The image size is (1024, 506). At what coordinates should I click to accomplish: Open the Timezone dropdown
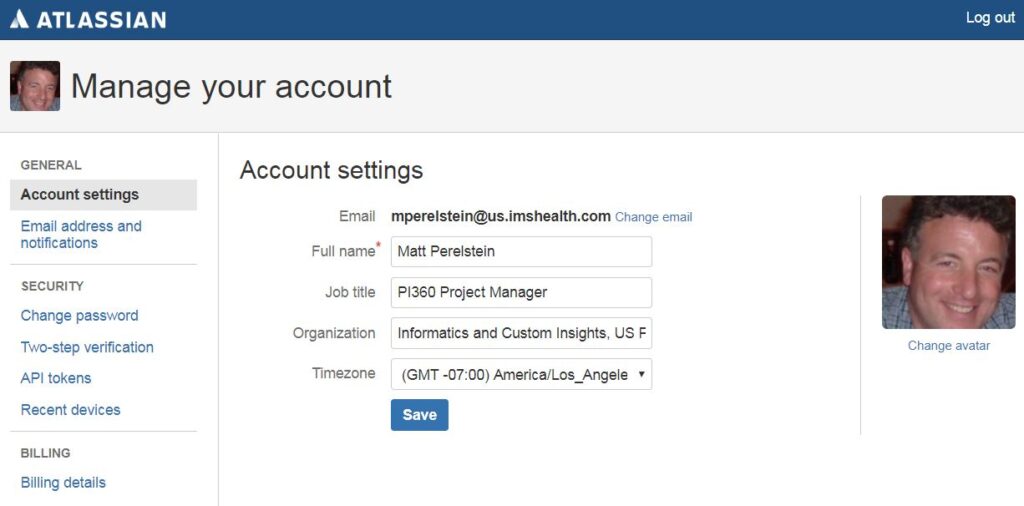(521, 374)
